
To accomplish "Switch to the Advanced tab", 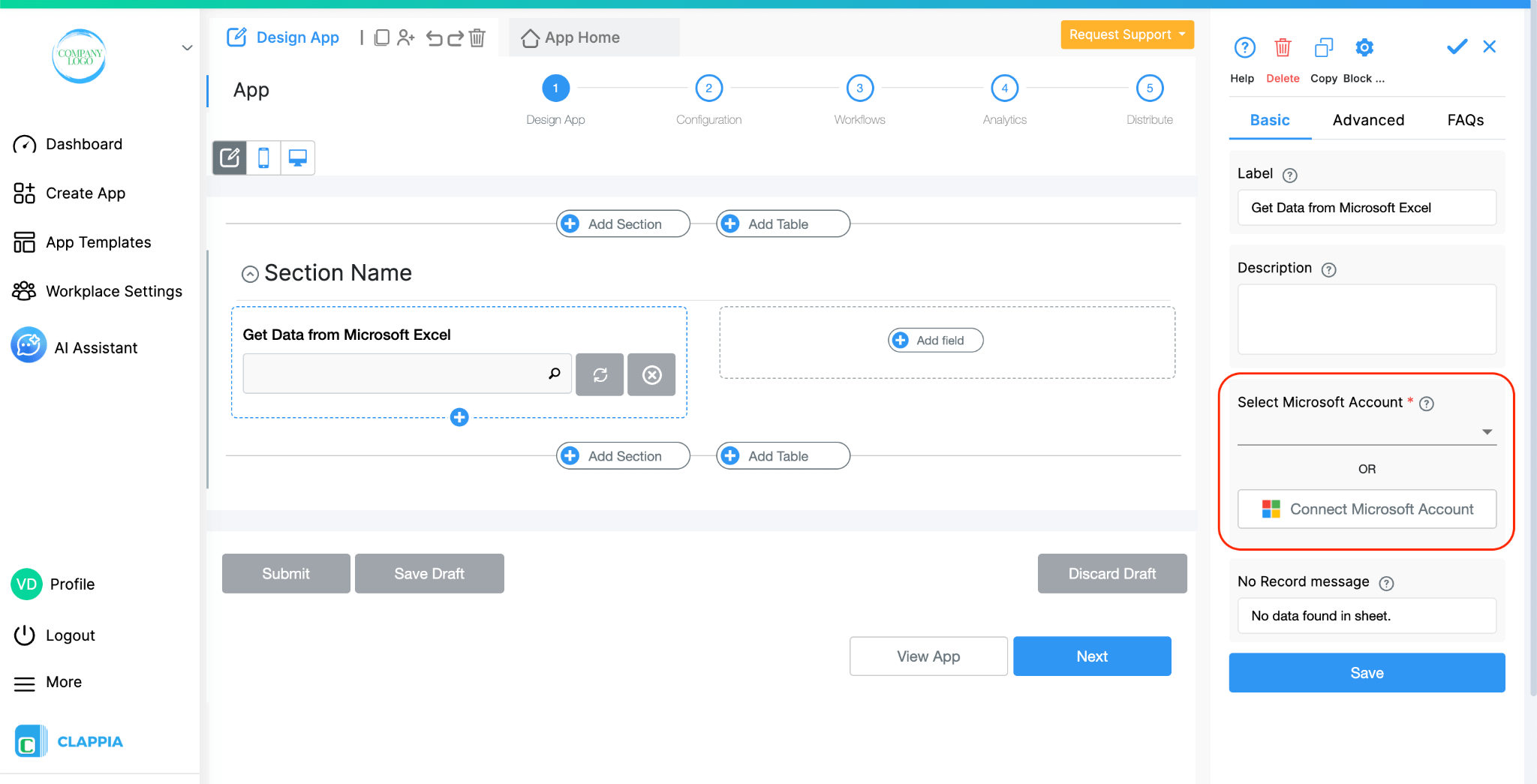I will click(1368, 120).
